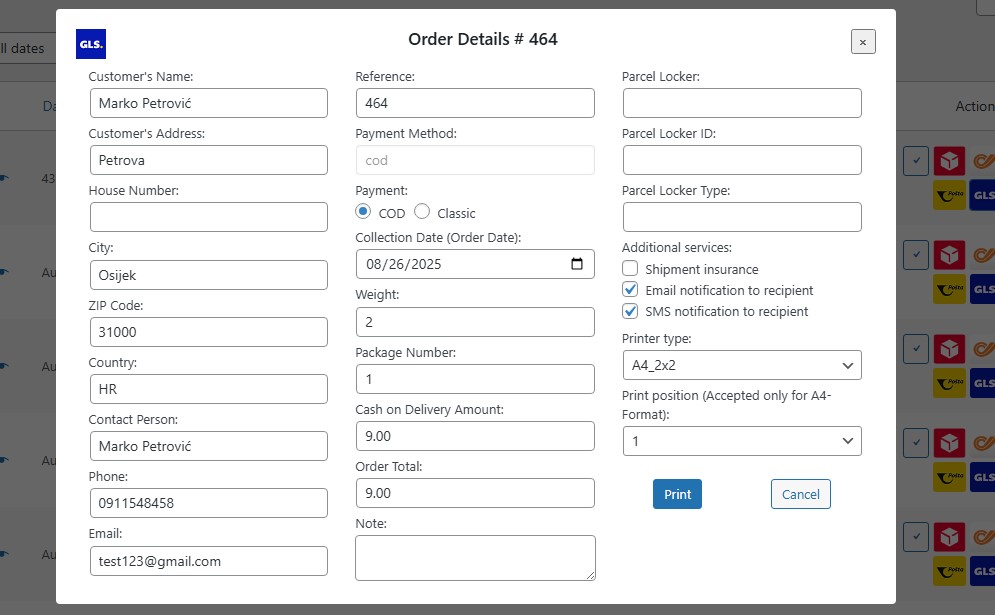Open the Printer type dropdown
This screenshot has width=995, height=615.
(x=741, y=365)
